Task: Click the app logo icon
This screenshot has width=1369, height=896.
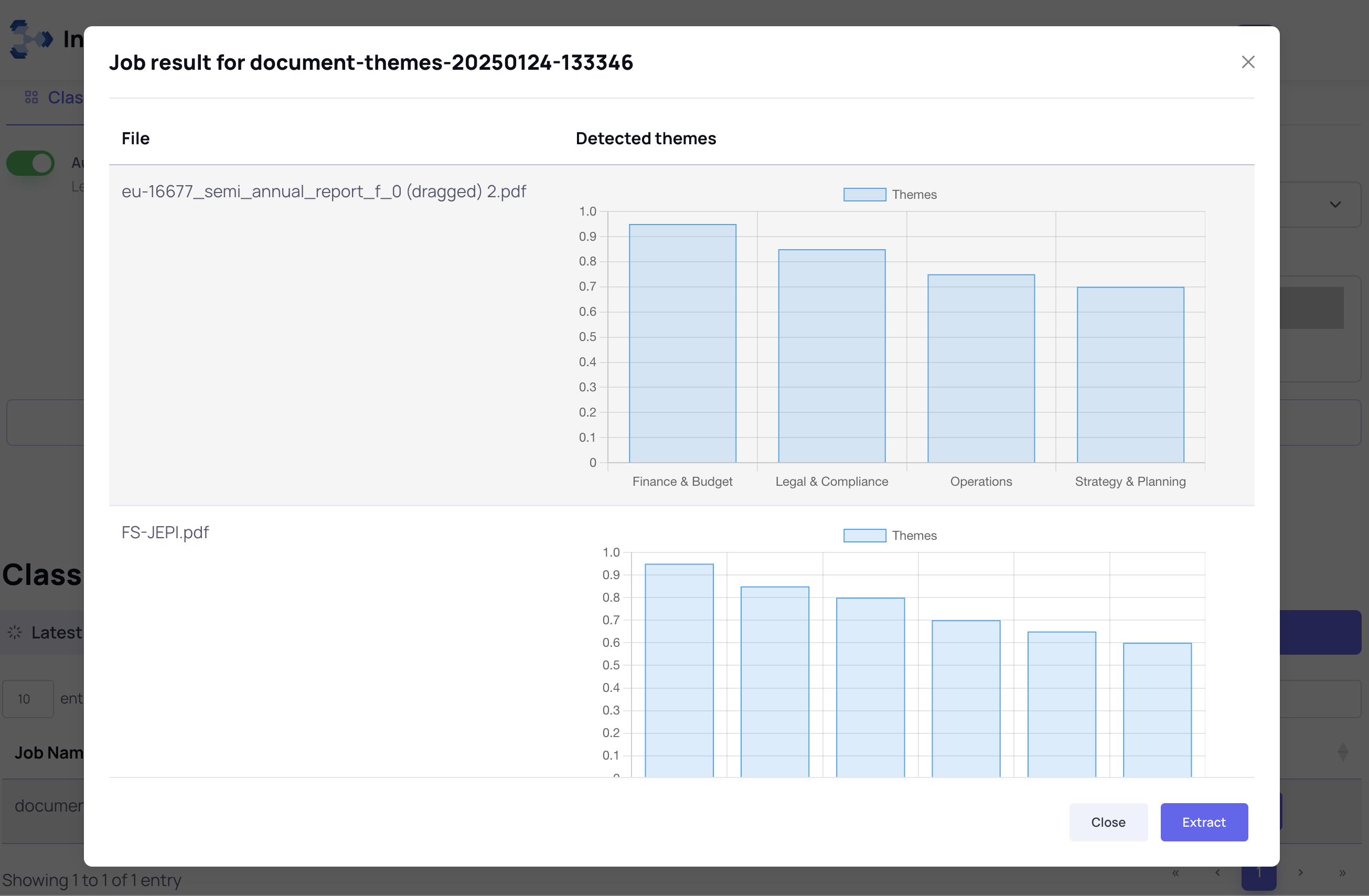Action: (30, 39)
